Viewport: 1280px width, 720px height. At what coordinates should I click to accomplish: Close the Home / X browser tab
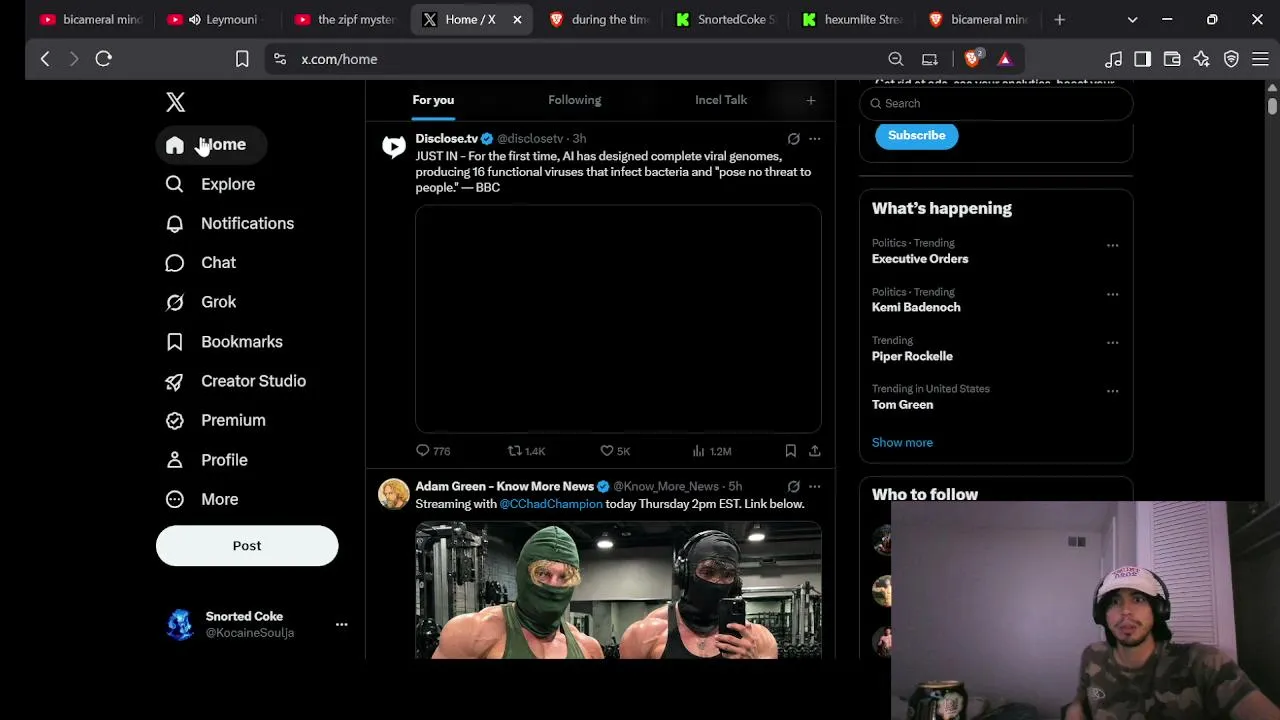pos(517,20)
